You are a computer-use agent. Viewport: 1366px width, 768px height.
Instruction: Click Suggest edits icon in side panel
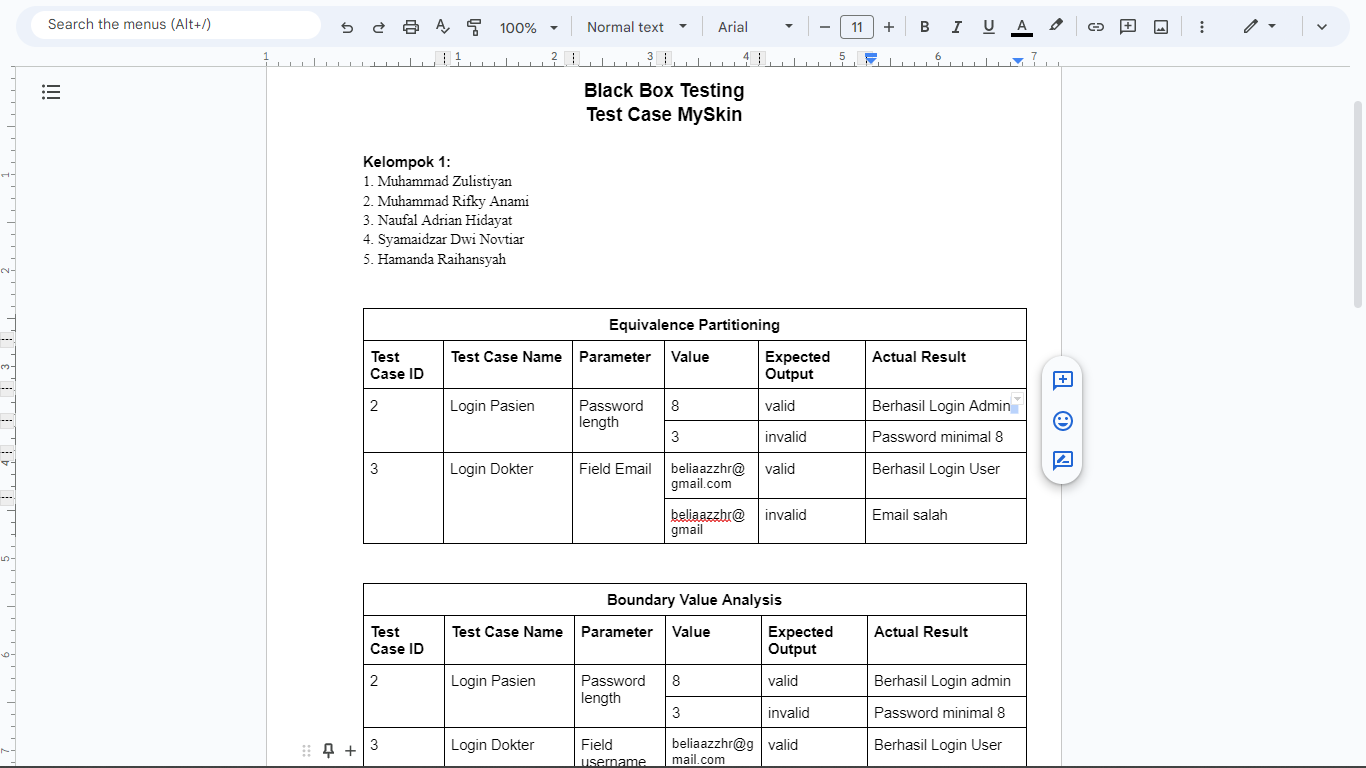[x=1062, y=461]
